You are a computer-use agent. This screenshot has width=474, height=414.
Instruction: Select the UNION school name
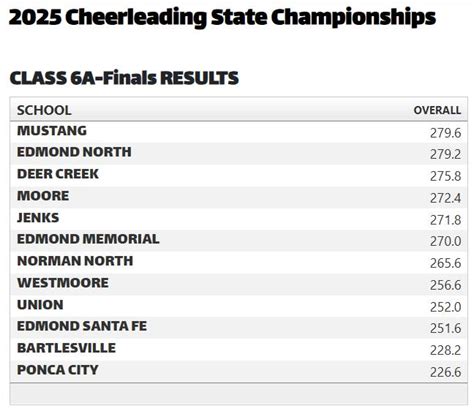pyautogui.click(x=40, y=305)
